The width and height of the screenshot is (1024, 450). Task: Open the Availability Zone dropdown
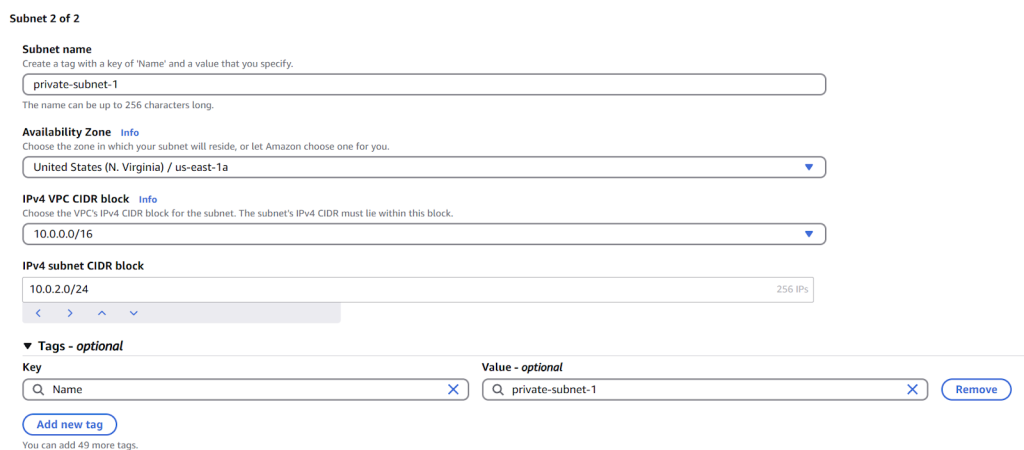click(424, 167)
